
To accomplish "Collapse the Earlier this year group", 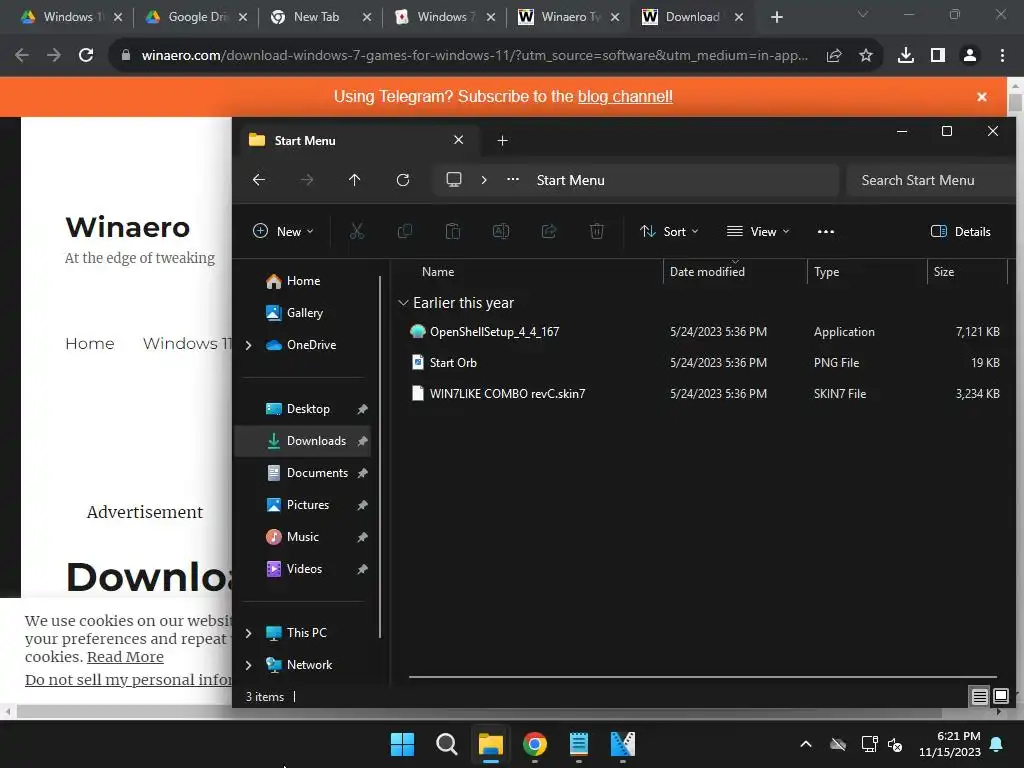I will point(404,303).
